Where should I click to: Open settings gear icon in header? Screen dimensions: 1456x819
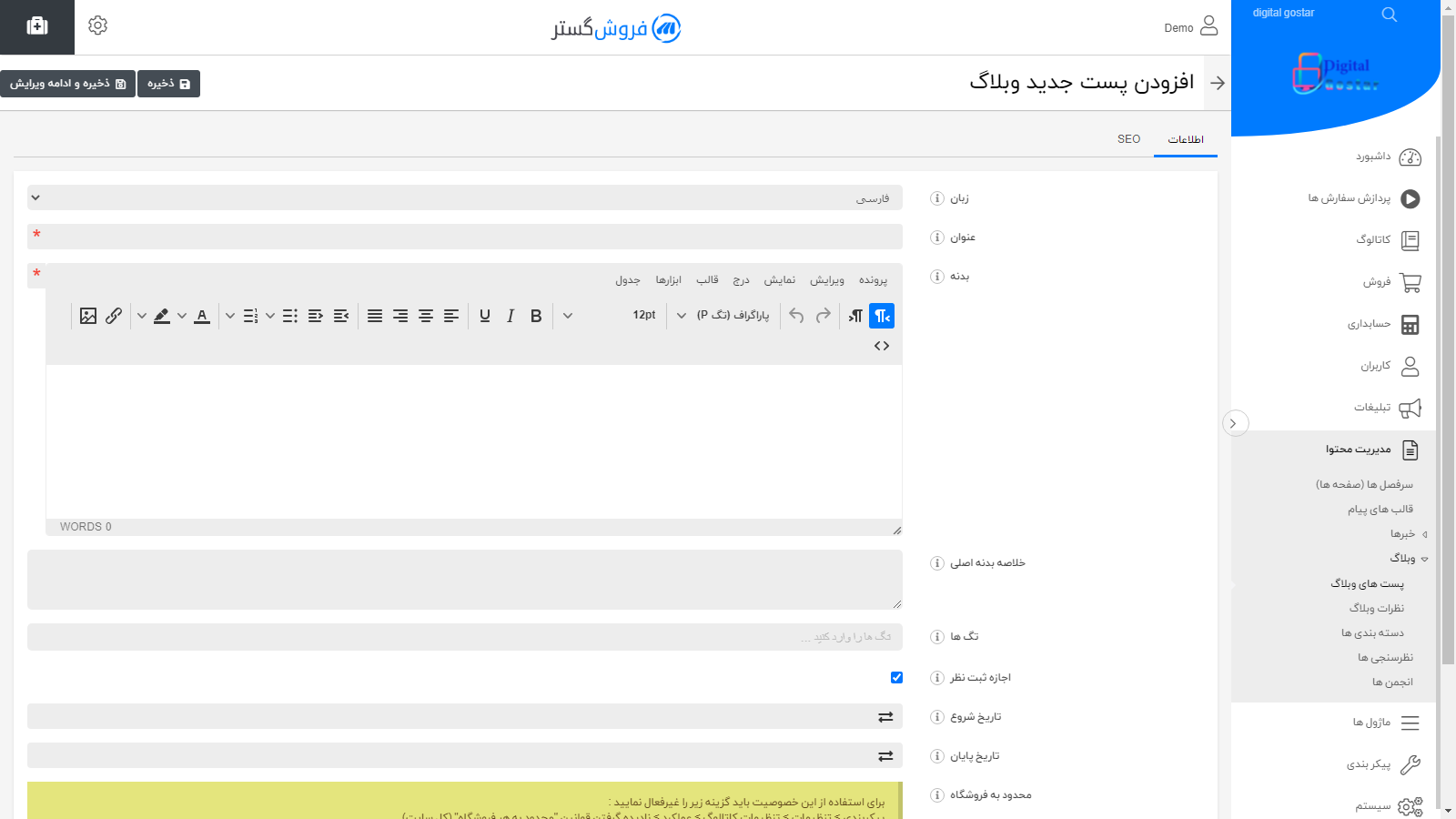(x=98, y=25)
